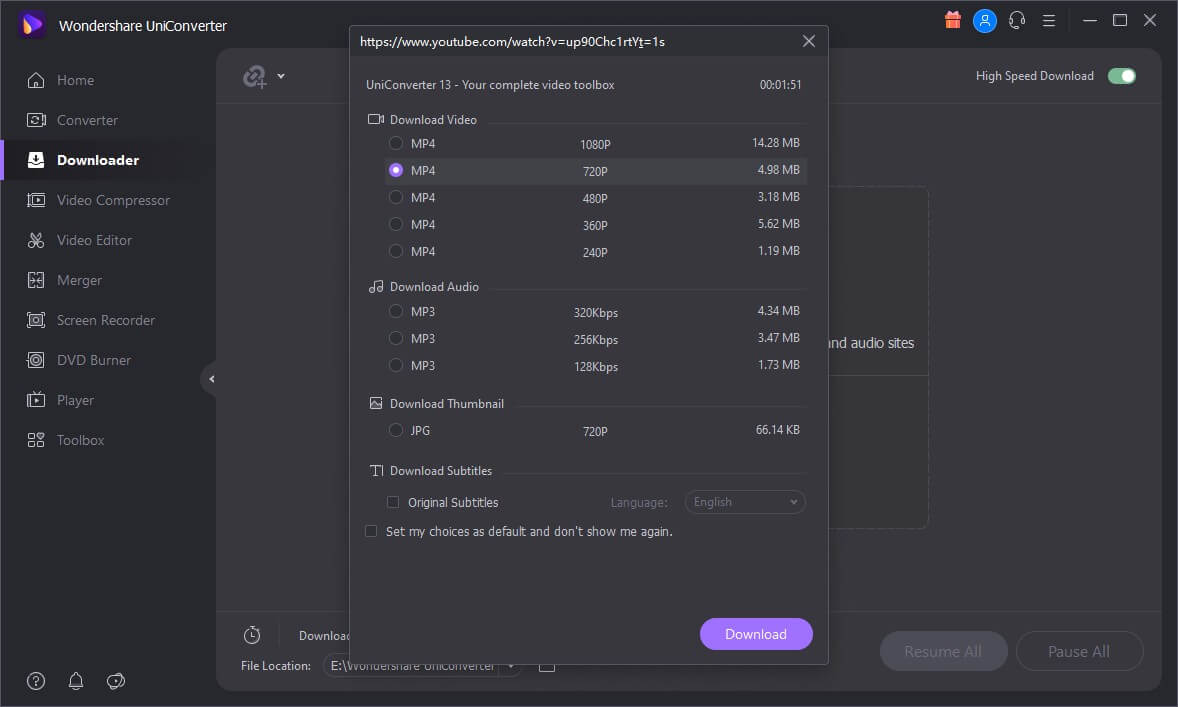Click the Download Audio section heading
1178x707 pixels.
click(x=434, y=287)
